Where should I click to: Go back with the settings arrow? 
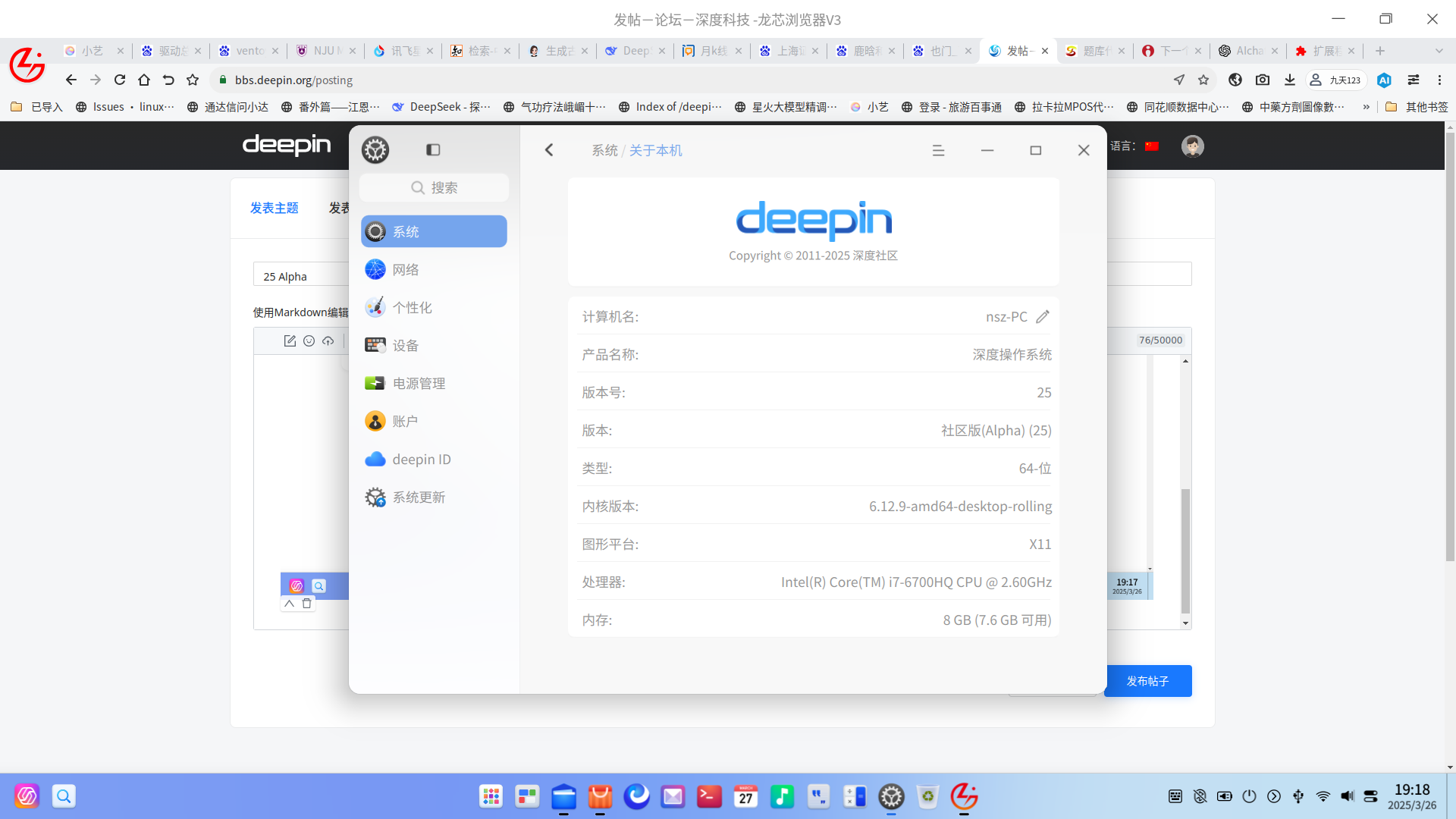(x=549, y=150)
